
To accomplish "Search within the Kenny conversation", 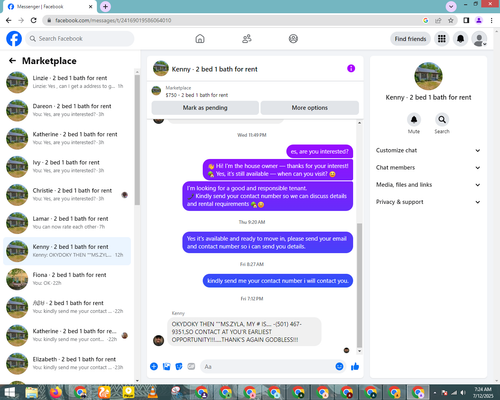I will [x=442, y=120].
